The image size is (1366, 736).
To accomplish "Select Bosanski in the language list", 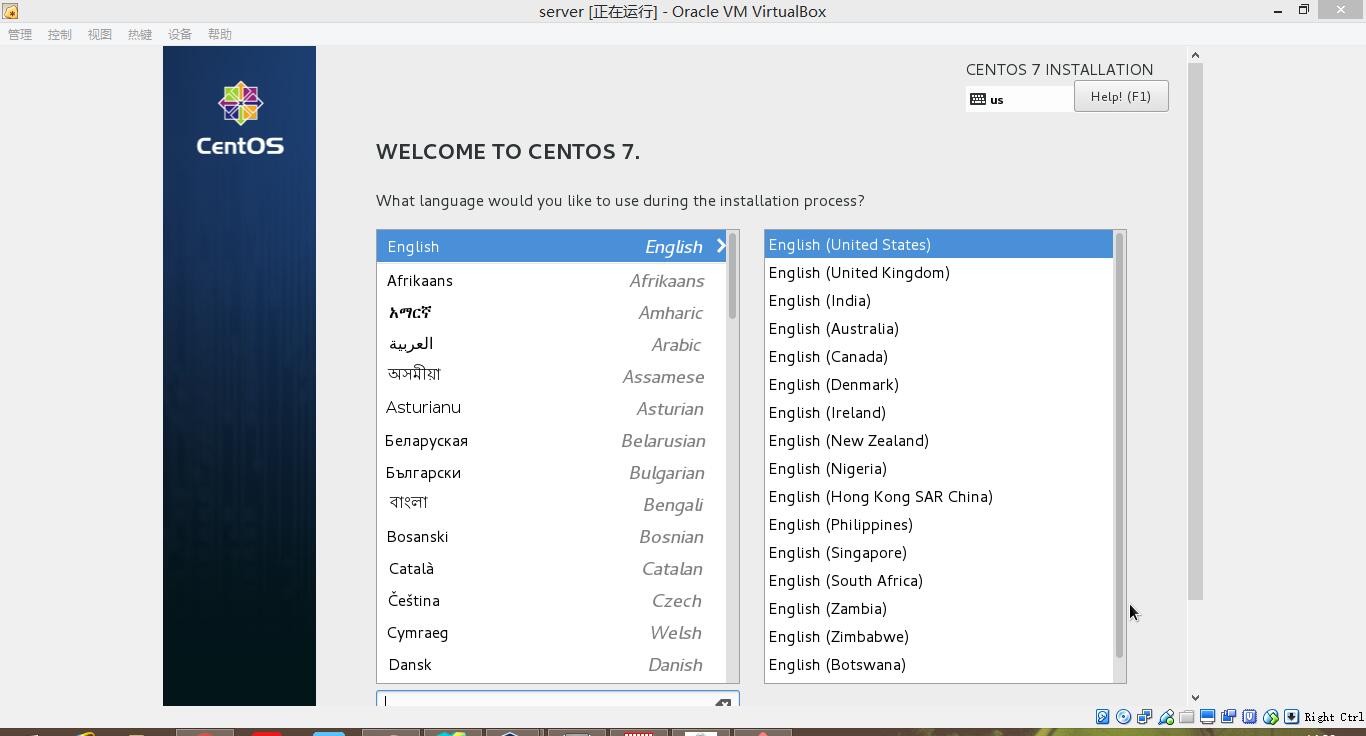I will click(552, 537).
